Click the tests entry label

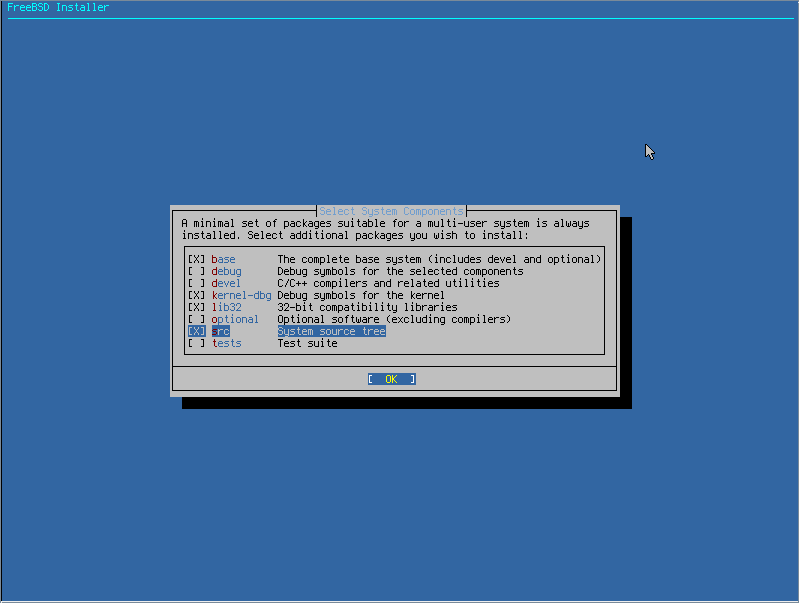coord(226,343)
